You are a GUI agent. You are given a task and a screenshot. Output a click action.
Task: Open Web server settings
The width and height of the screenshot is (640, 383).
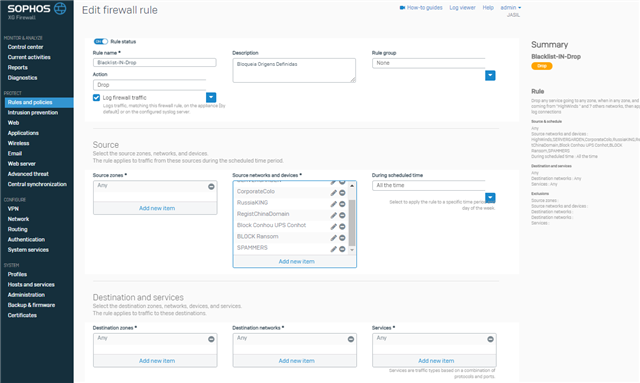point(22,164)
